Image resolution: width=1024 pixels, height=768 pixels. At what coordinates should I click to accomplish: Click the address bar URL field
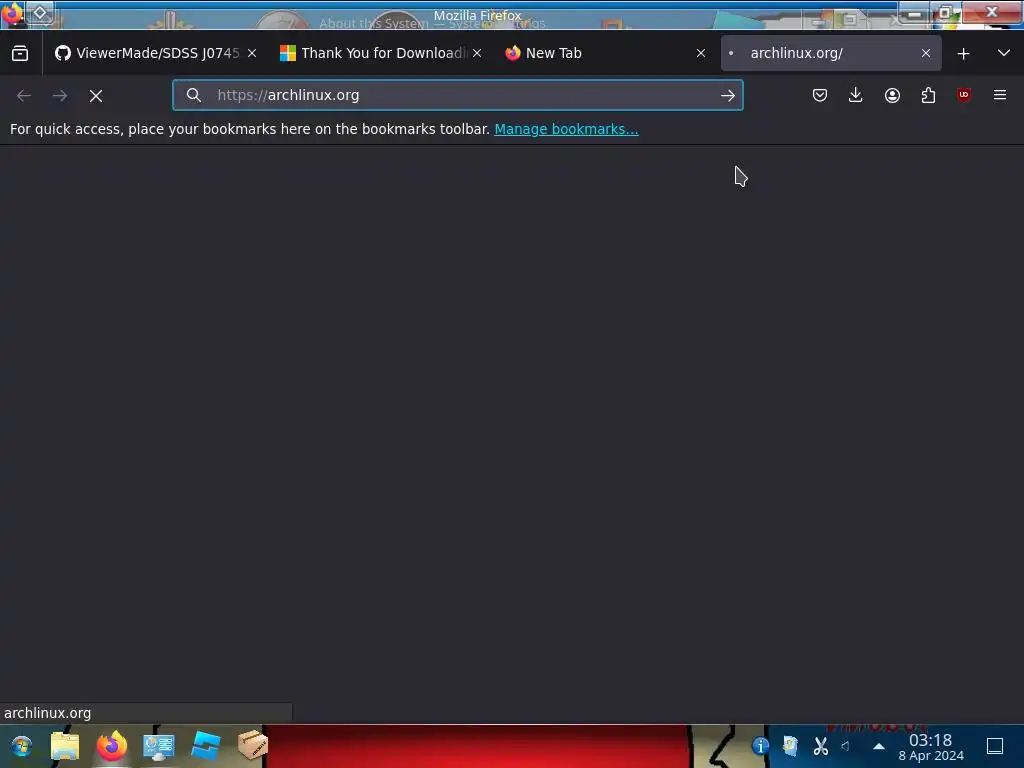(457, 95)
